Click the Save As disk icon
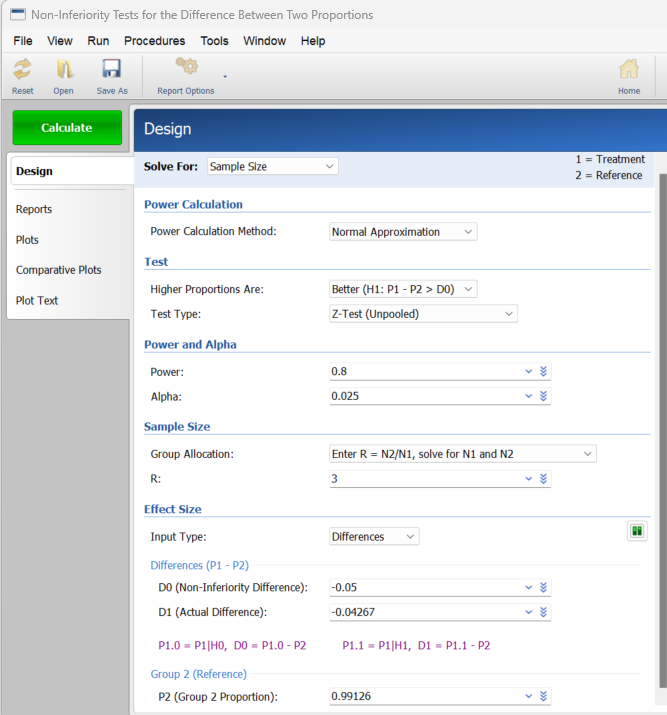The width and height of the screenshot is (667, 715). 112,70
